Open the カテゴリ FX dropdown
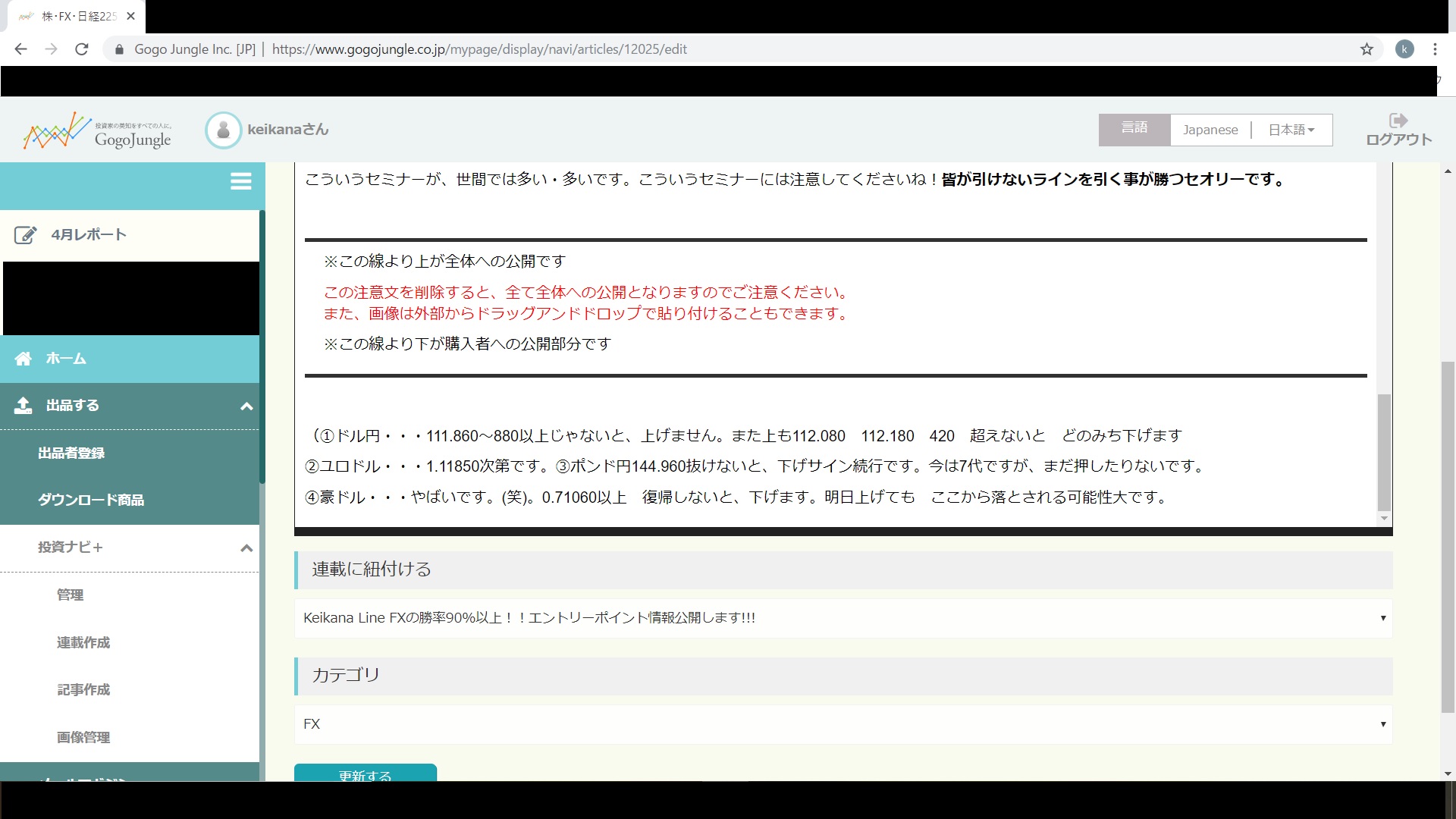Screen dimensions: 1456x819 (x=843, y=724)
